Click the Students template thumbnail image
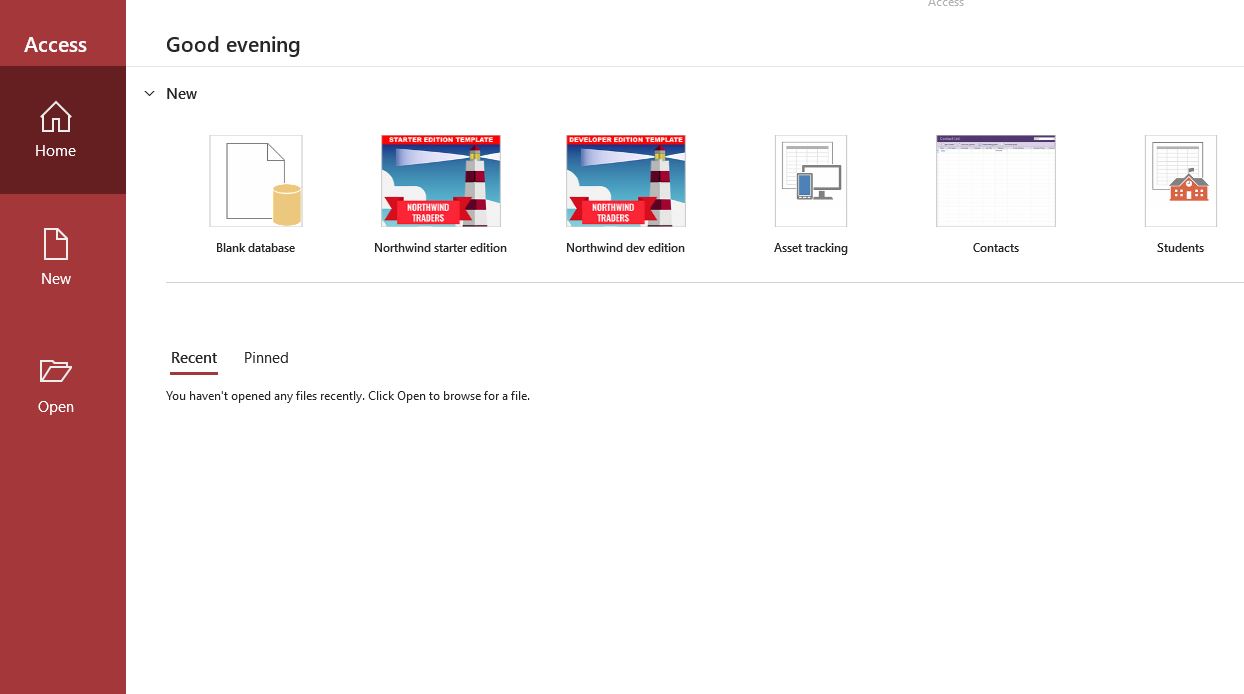Viewport: 1244px width, 694px height. tap(1180, 181)
